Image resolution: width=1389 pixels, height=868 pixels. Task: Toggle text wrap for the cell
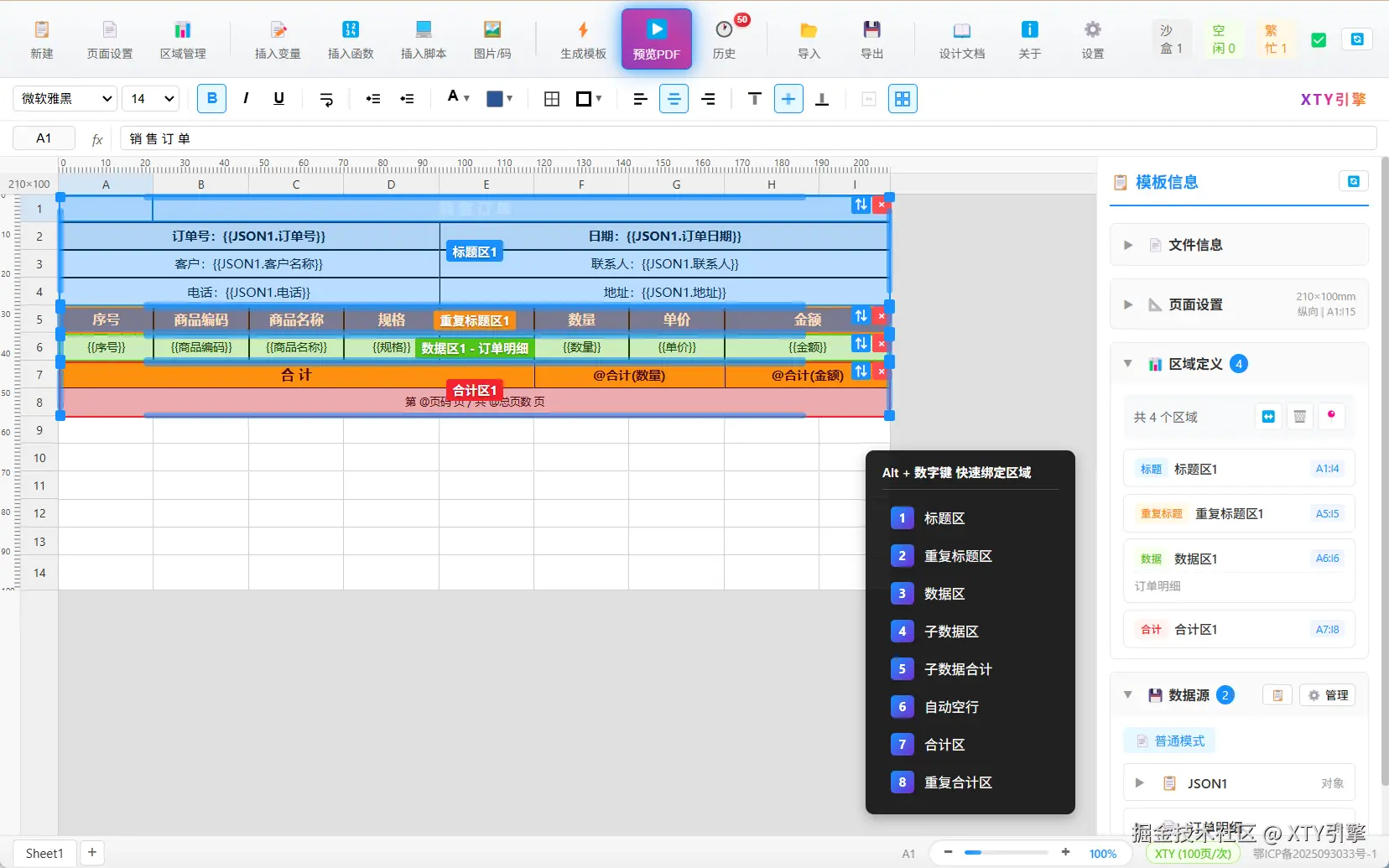point(327,99)
